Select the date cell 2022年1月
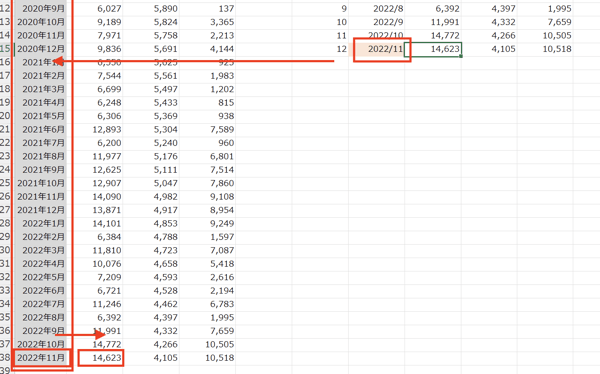600x374 pixels. [41, 223]
